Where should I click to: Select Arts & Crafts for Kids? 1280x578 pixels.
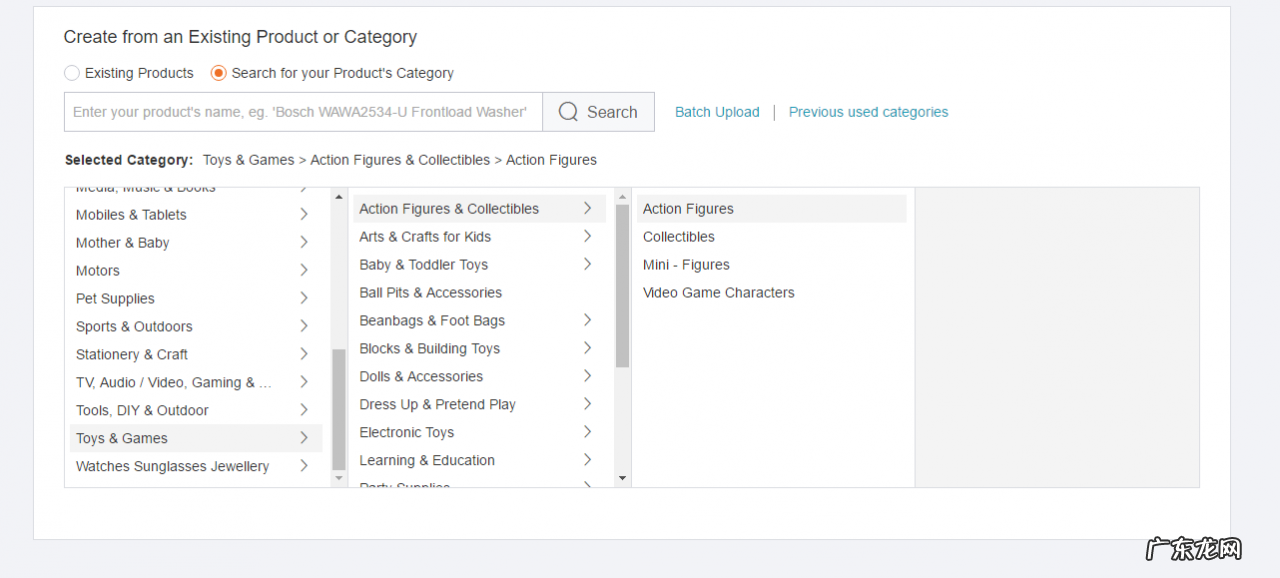tap(425, 237)
